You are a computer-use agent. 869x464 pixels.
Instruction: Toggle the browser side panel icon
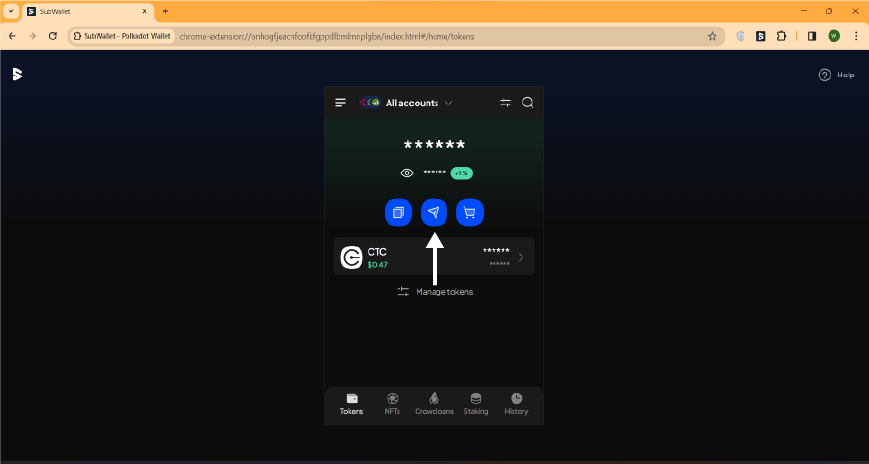[812, 36]
